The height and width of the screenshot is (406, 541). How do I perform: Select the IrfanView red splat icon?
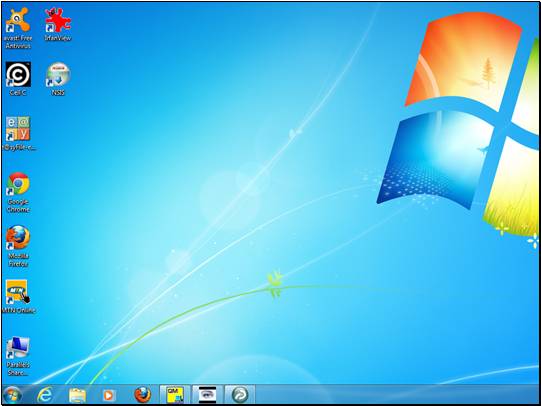58,20
